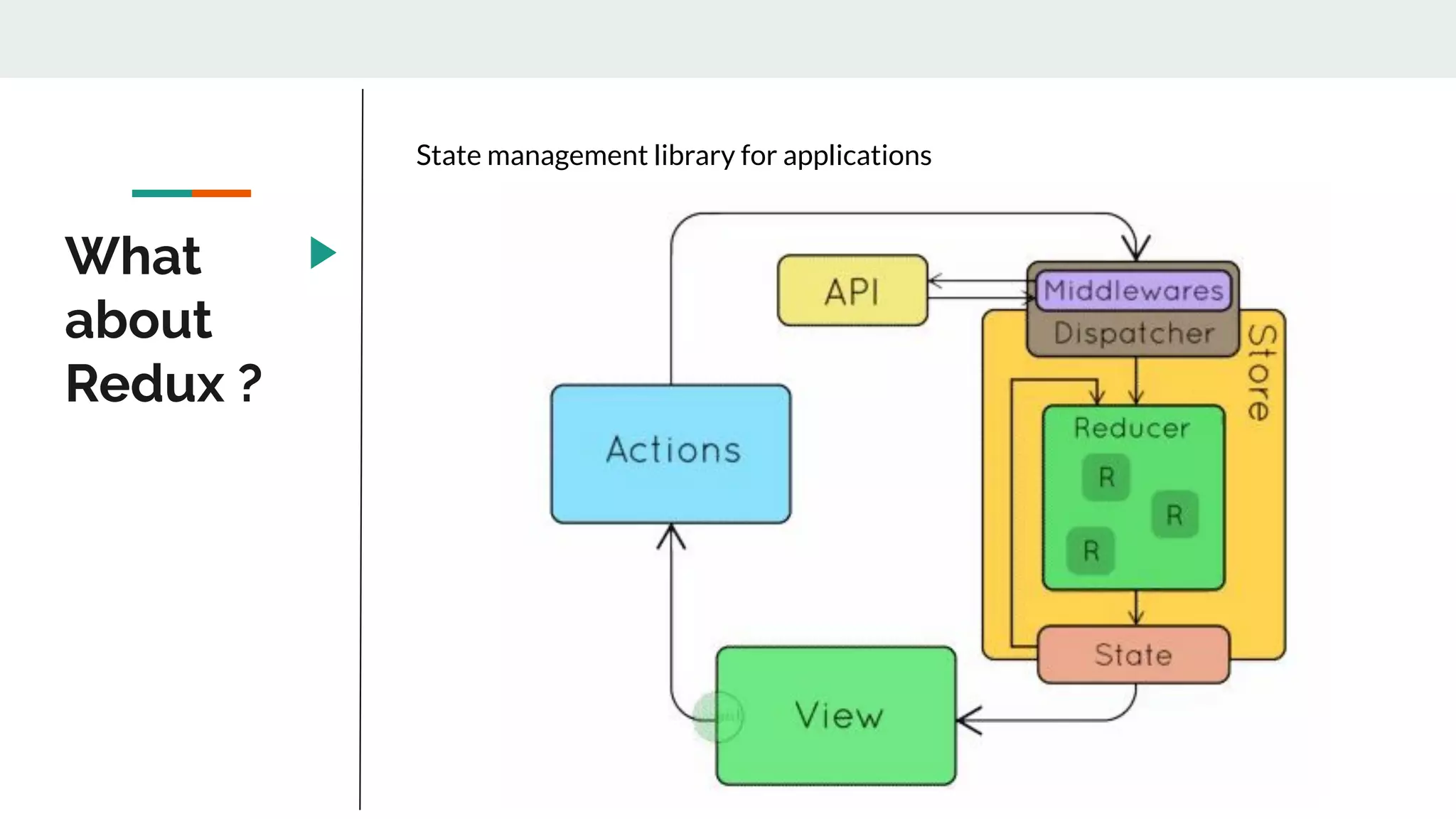Click the 'What about Redux ?' title
1456x819 pixels.
(164, 319)
